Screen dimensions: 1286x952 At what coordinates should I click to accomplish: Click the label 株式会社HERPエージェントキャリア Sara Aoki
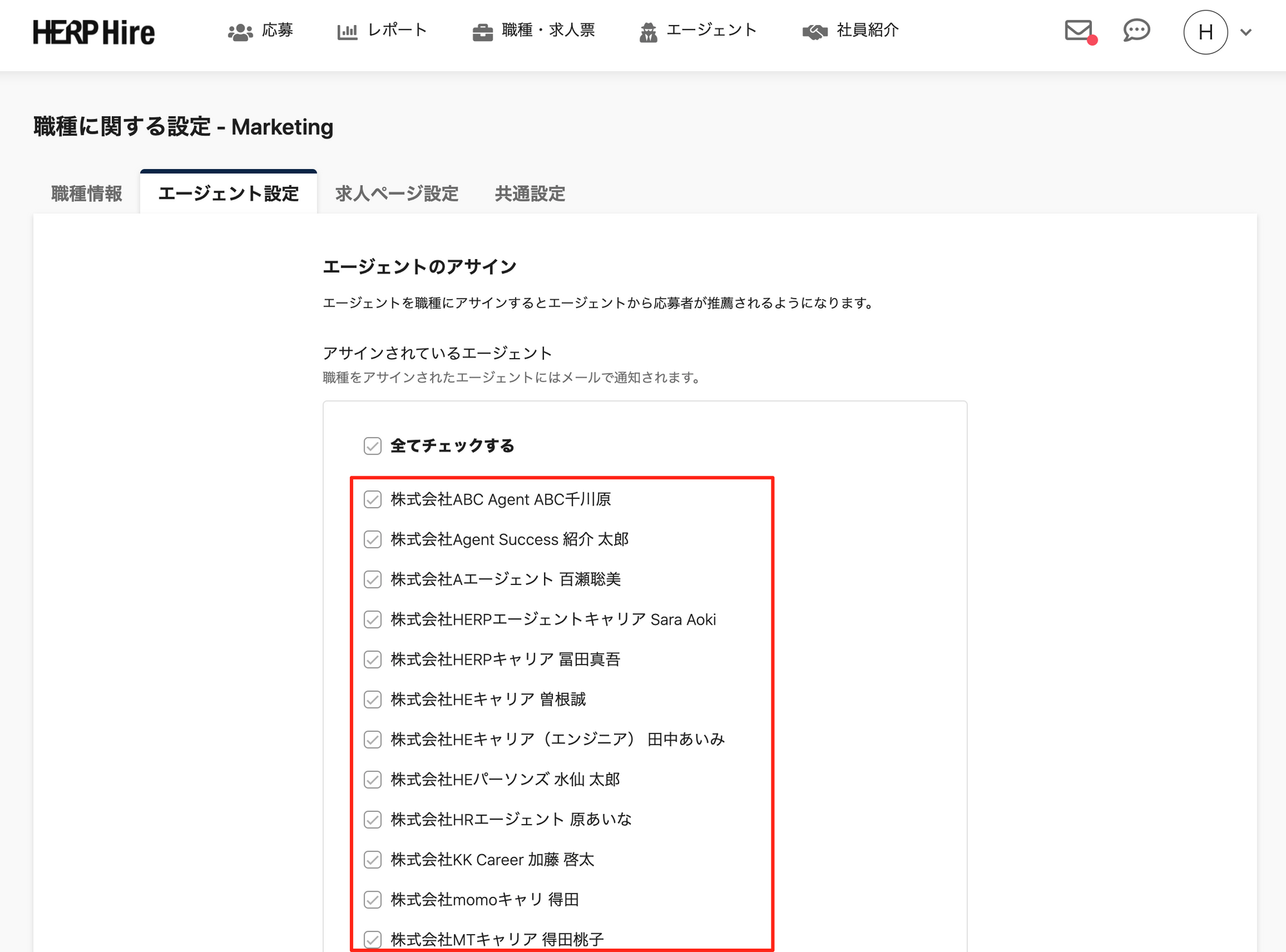(553, 620)
